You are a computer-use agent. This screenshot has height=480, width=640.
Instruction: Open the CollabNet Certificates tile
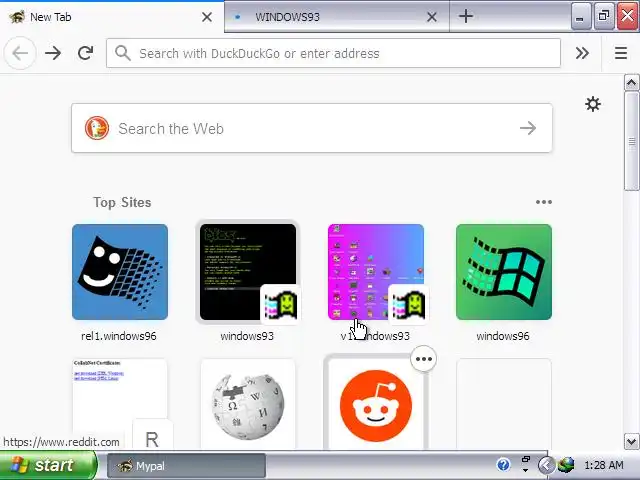click(120, 404)
